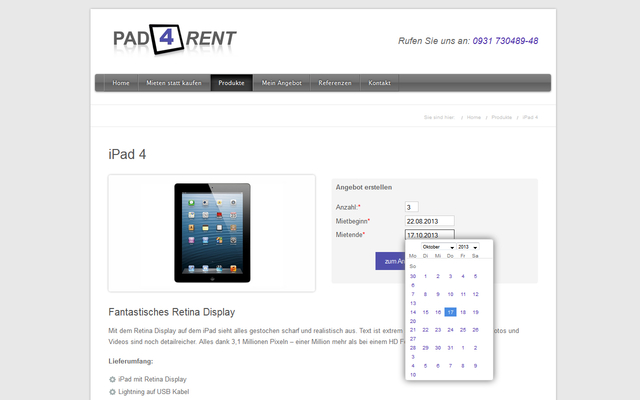Viewport: 640px width, 400px height.
Task: Choose day 21 in the calendar
Action: point(413,330)
